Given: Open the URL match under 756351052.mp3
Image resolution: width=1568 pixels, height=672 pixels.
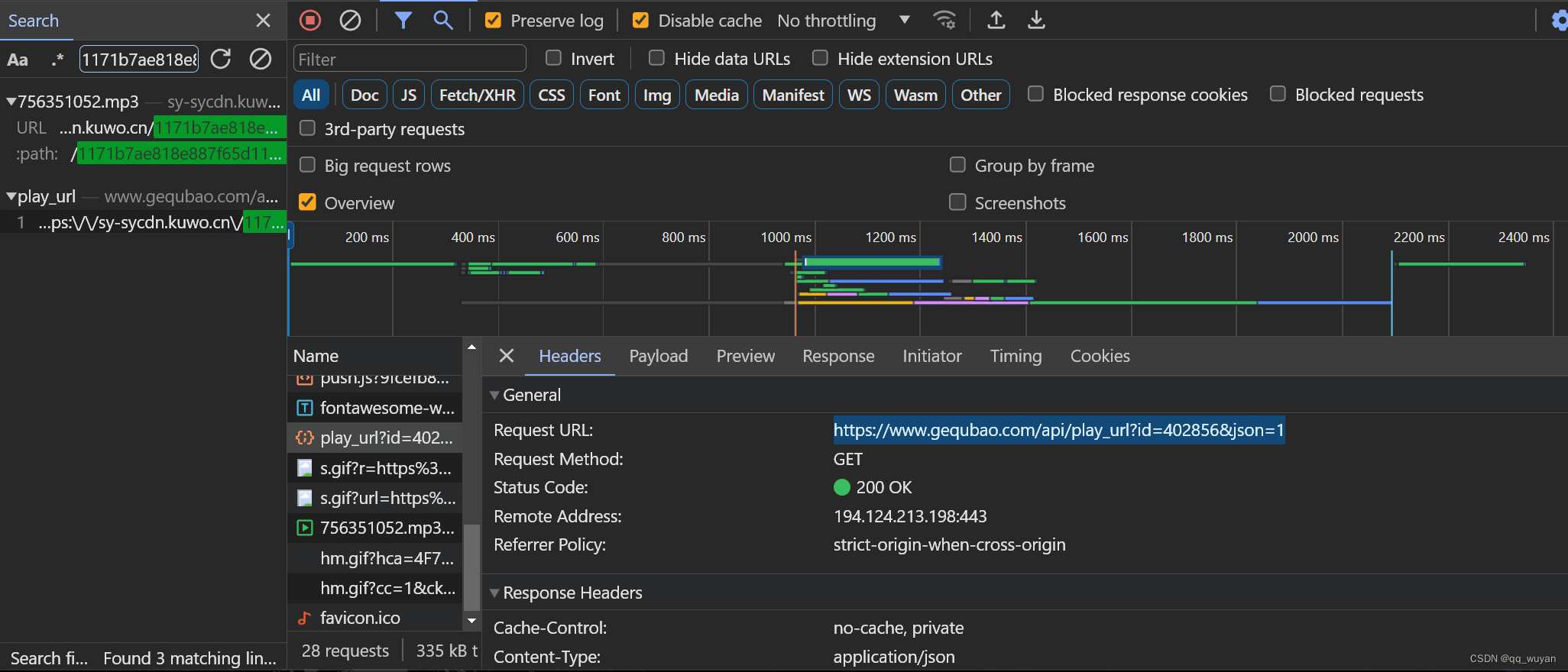Looking at the screenshot, I should click(144, 128).
